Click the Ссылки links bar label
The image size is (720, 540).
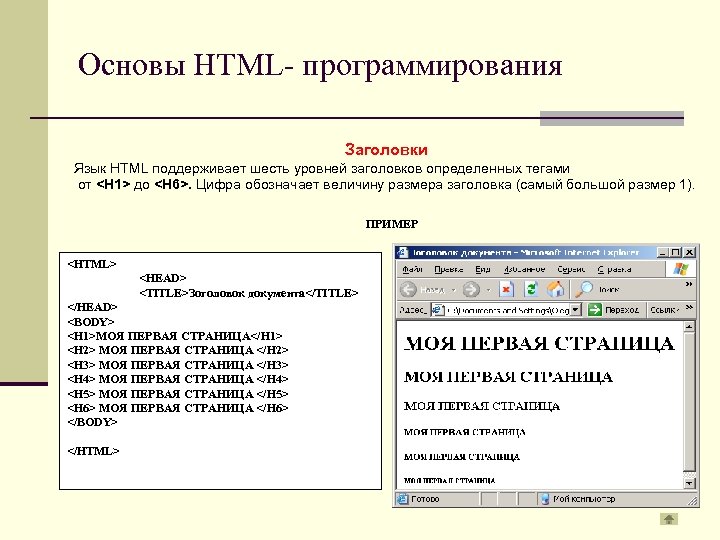[x=664, y=310]
